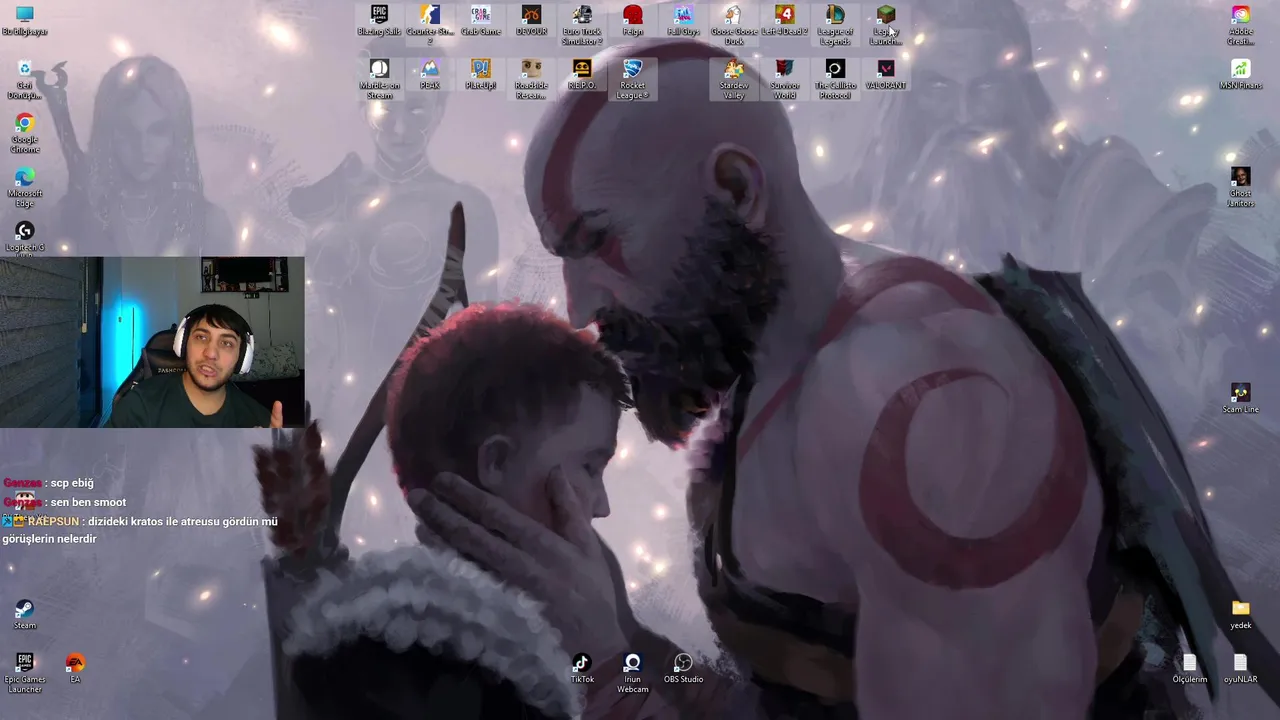Select the Stardew Valley shortcut

(x=734, y=79)
